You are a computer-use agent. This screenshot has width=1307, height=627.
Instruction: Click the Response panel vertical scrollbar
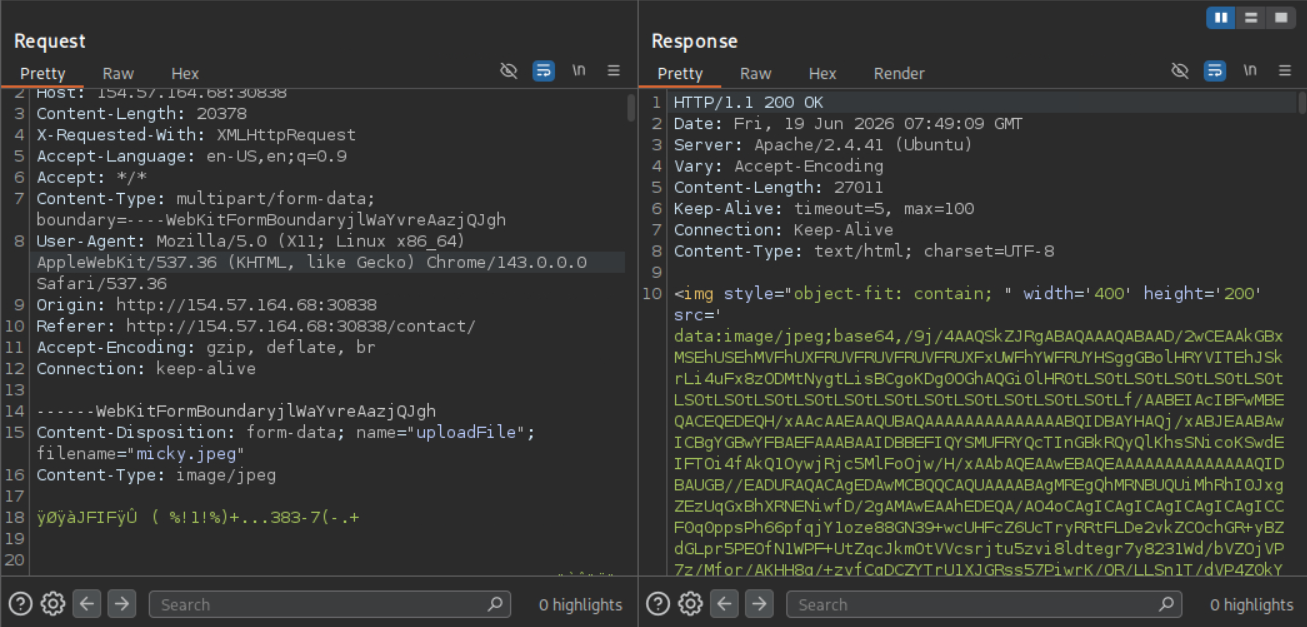(1302, 103)
